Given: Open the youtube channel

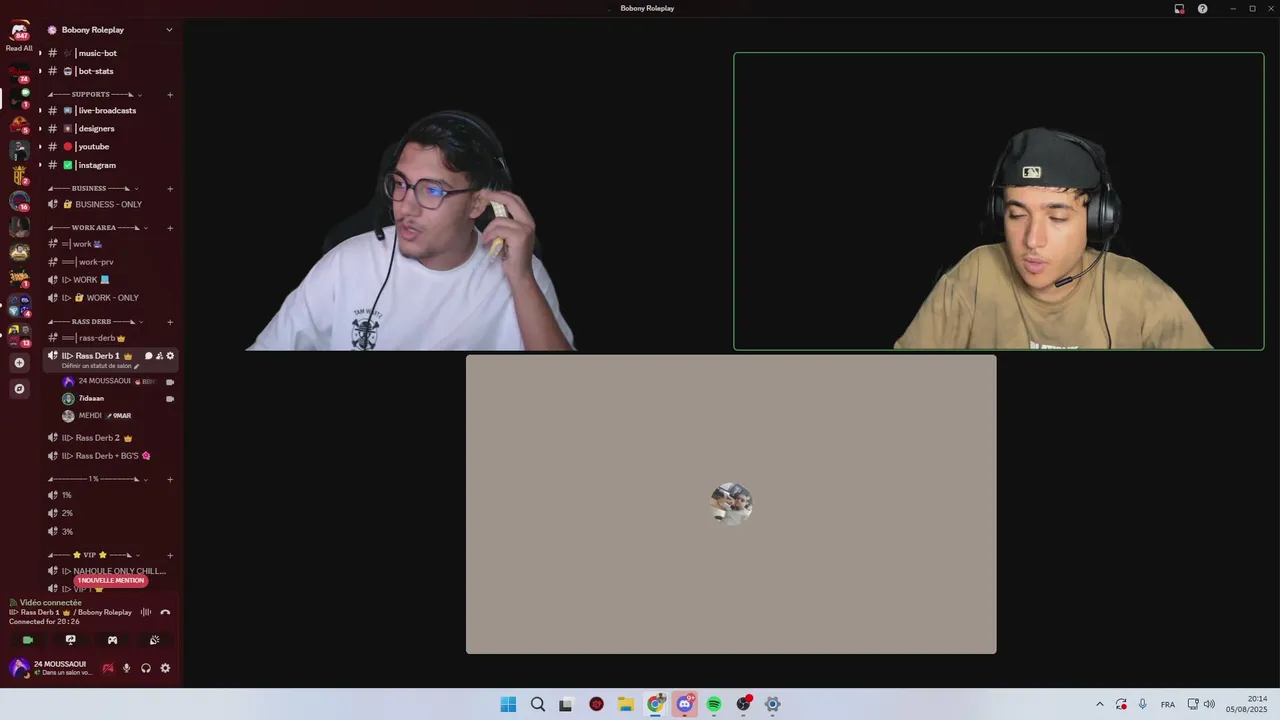Looking at the screenshot, I should pos(110,147).
